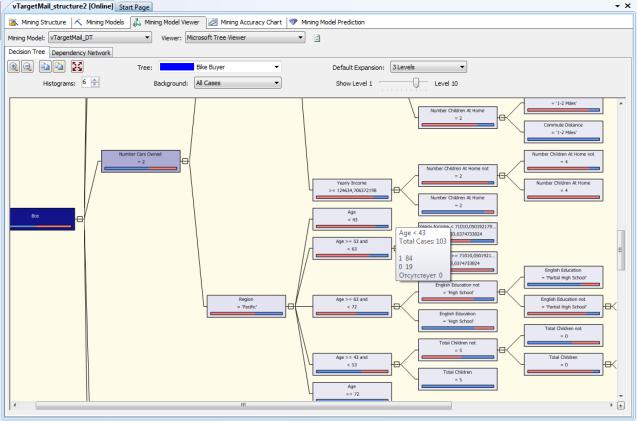
Task: Collapse the Total Children not = 5 expander
Action: pos(502,350)
